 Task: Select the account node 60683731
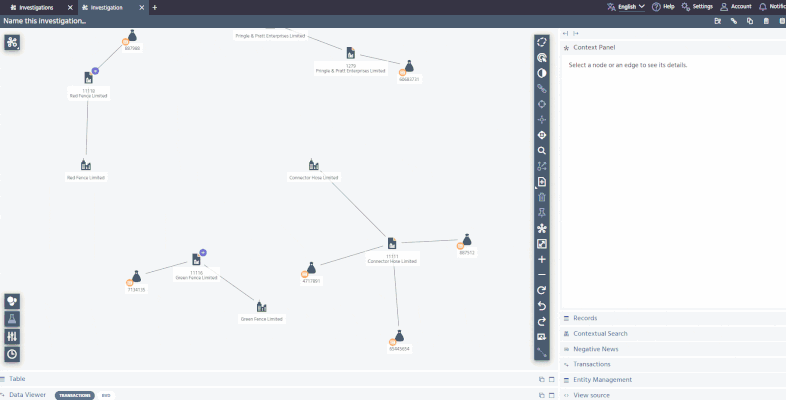(409, 66)
